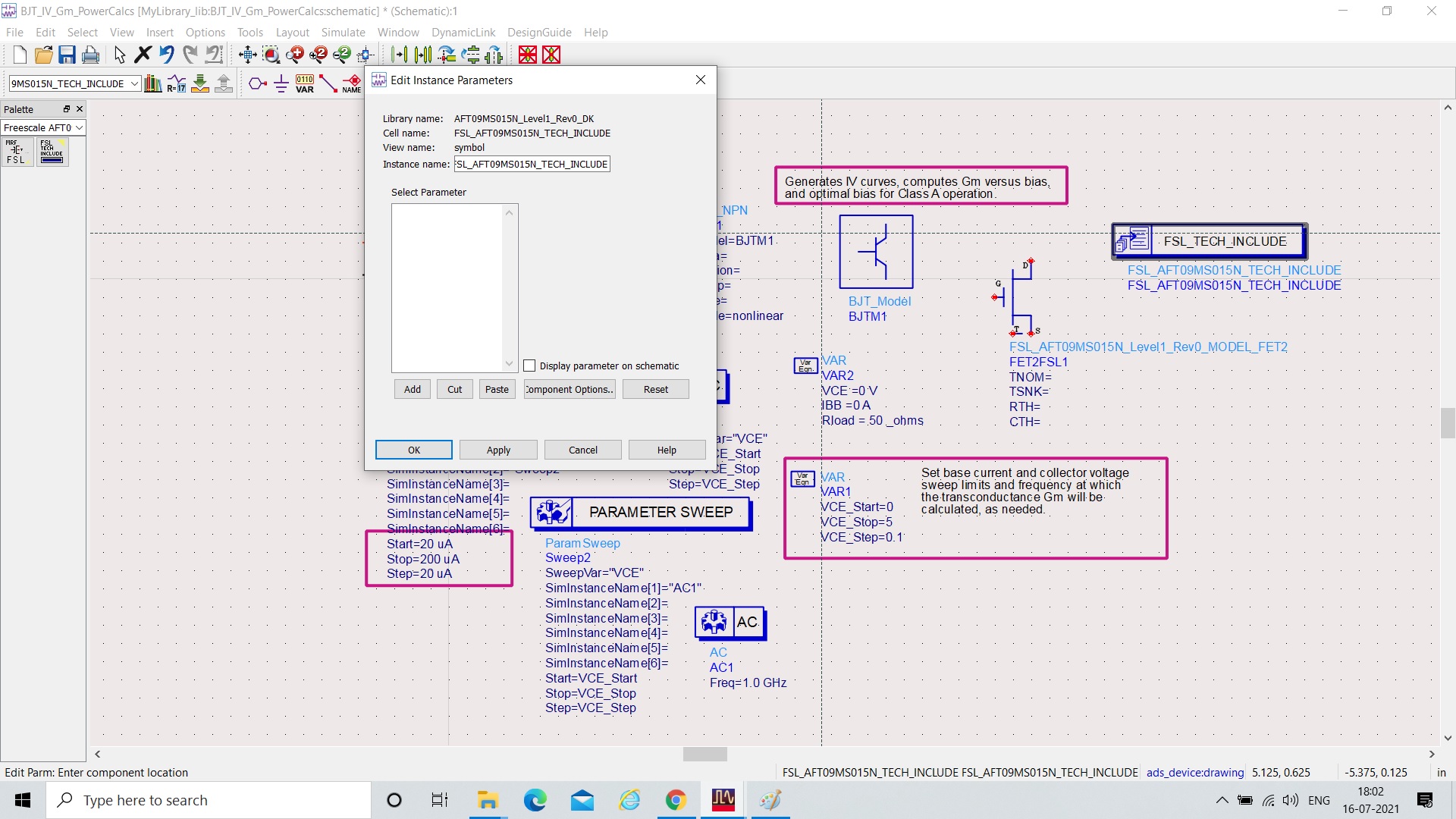Click the horizontal scrollbar thumb
Screen dimensions: 1456x819
tap(704, 754)
